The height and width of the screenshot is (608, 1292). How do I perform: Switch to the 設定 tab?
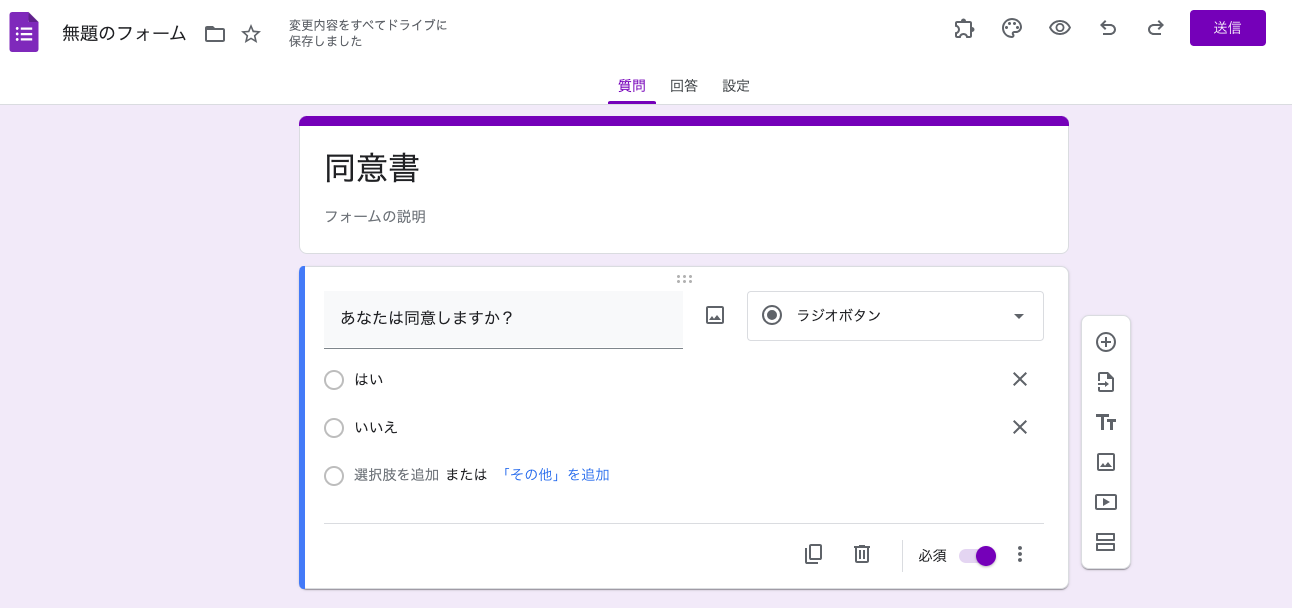click(736, 86)
